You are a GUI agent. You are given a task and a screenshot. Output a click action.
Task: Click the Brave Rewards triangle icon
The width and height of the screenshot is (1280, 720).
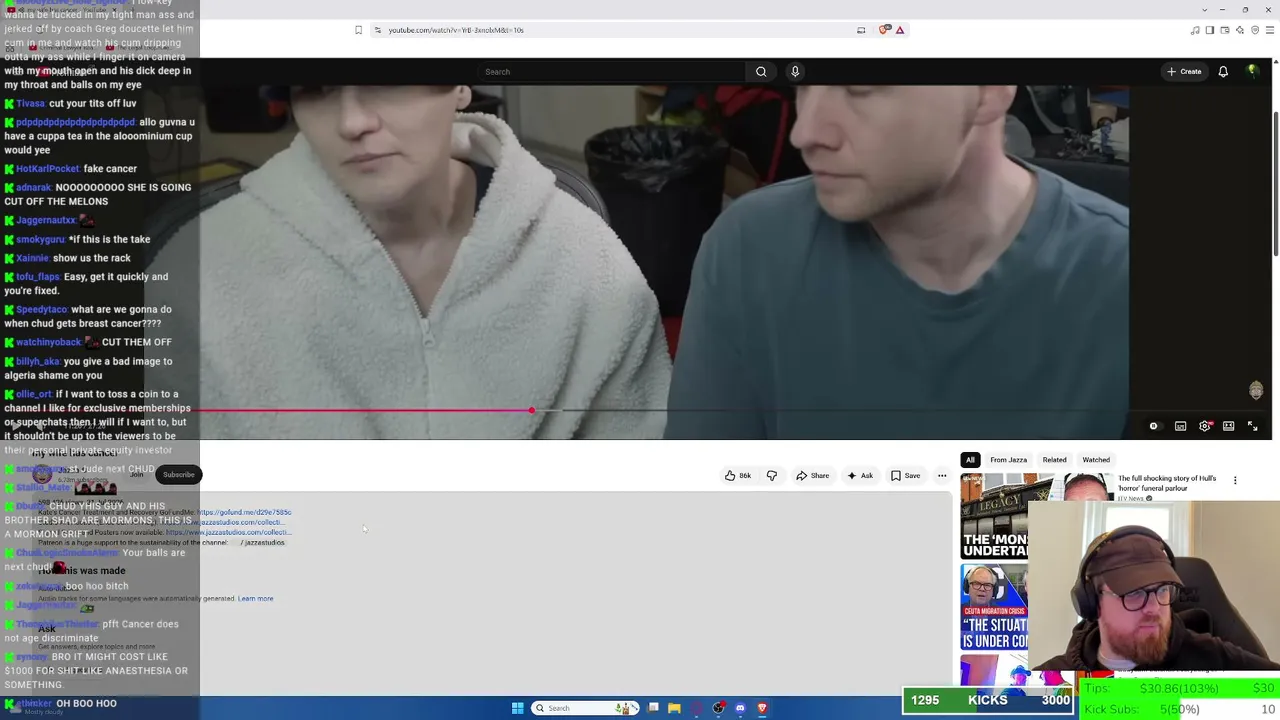[x=900, y=30]
